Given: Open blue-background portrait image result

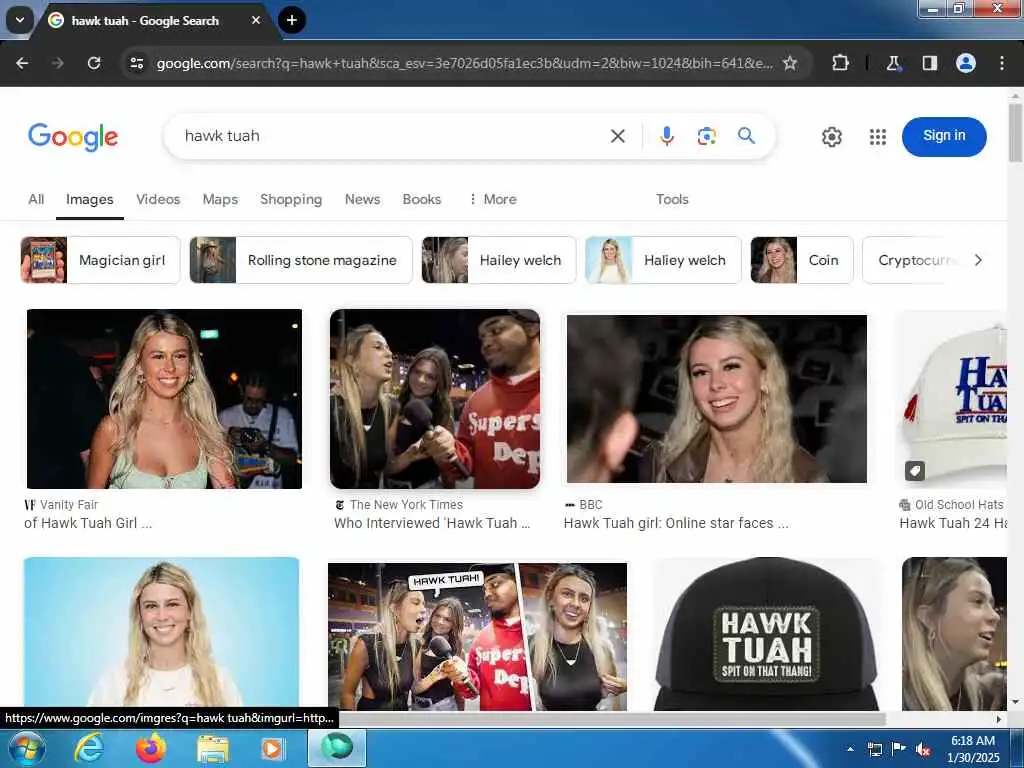Looking at the screenshot, I should [x=161, y=634].
